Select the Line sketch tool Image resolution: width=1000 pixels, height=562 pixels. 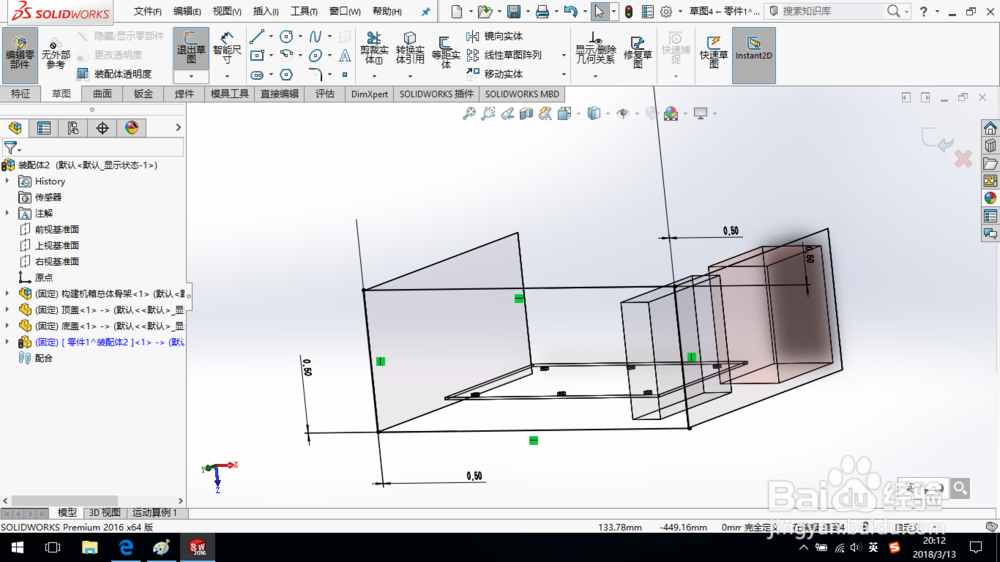click(257, 37)
